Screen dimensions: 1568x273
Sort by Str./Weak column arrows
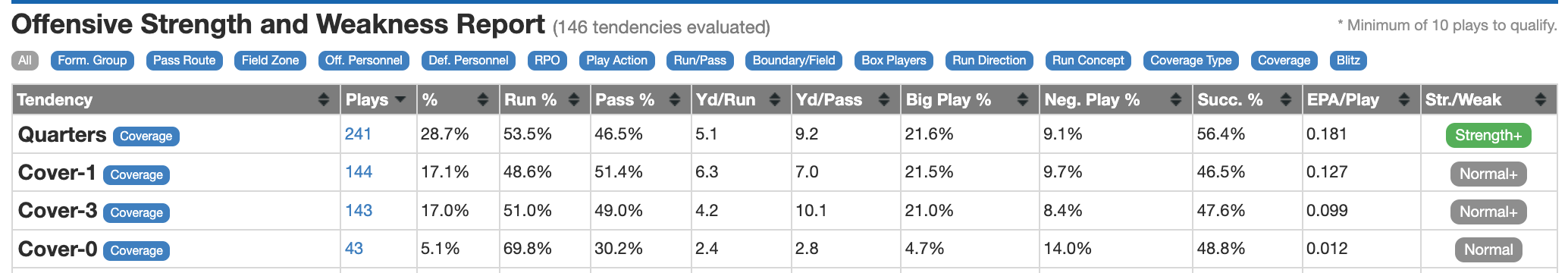click(x=1541, y=99)
